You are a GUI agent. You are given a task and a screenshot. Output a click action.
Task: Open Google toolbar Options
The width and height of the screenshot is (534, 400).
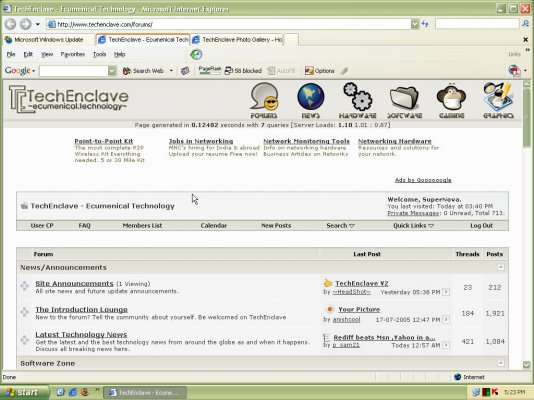coord(319,71)
